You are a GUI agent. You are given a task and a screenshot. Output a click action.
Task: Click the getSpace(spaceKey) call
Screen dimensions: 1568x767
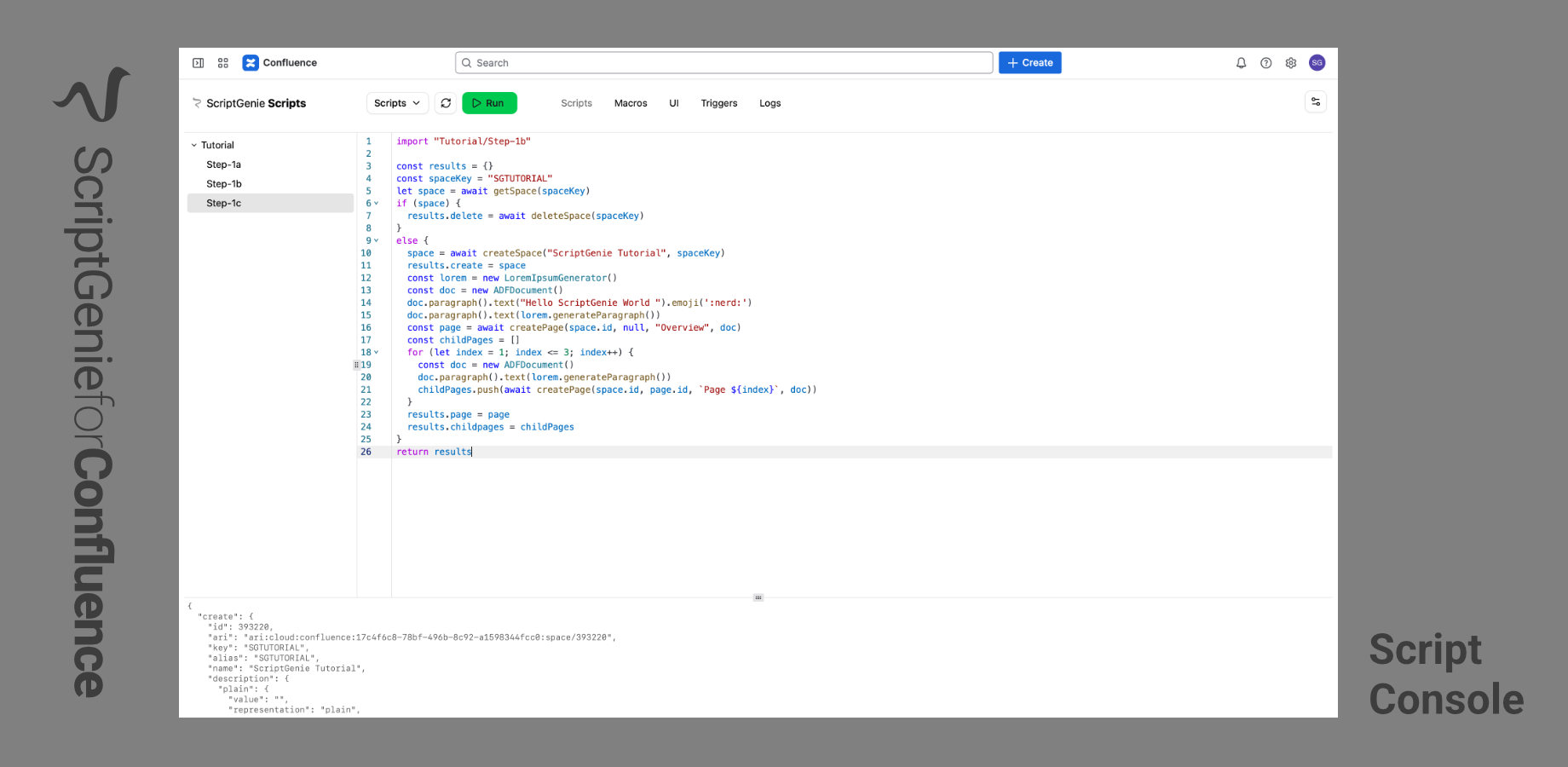pyautogui.click(x=542, y=191)
